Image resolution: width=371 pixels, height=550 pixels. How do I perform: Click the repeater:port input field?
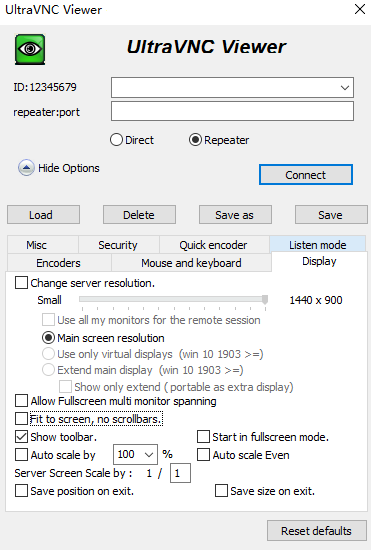232,111
